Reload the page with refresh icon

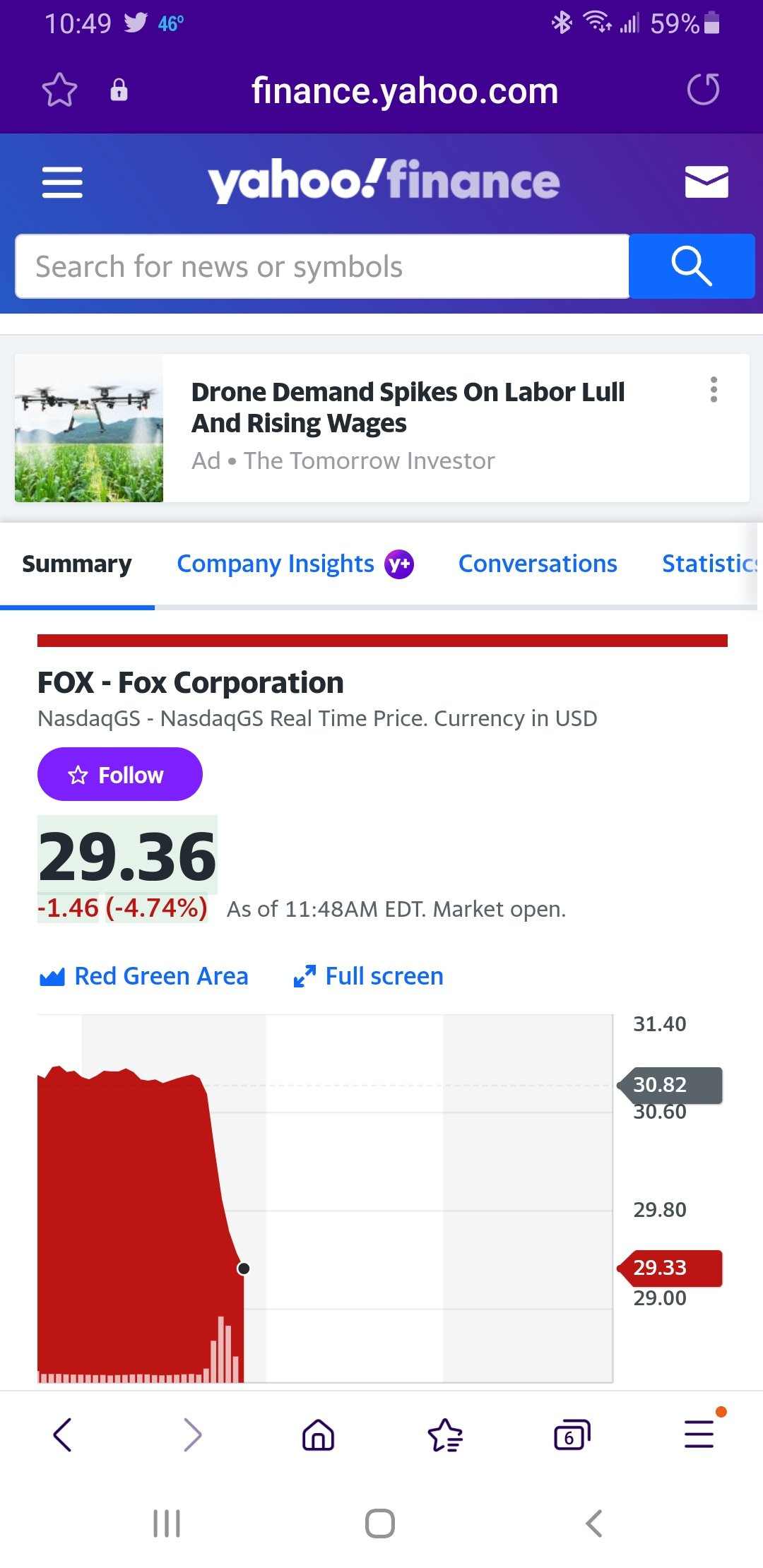703,89
